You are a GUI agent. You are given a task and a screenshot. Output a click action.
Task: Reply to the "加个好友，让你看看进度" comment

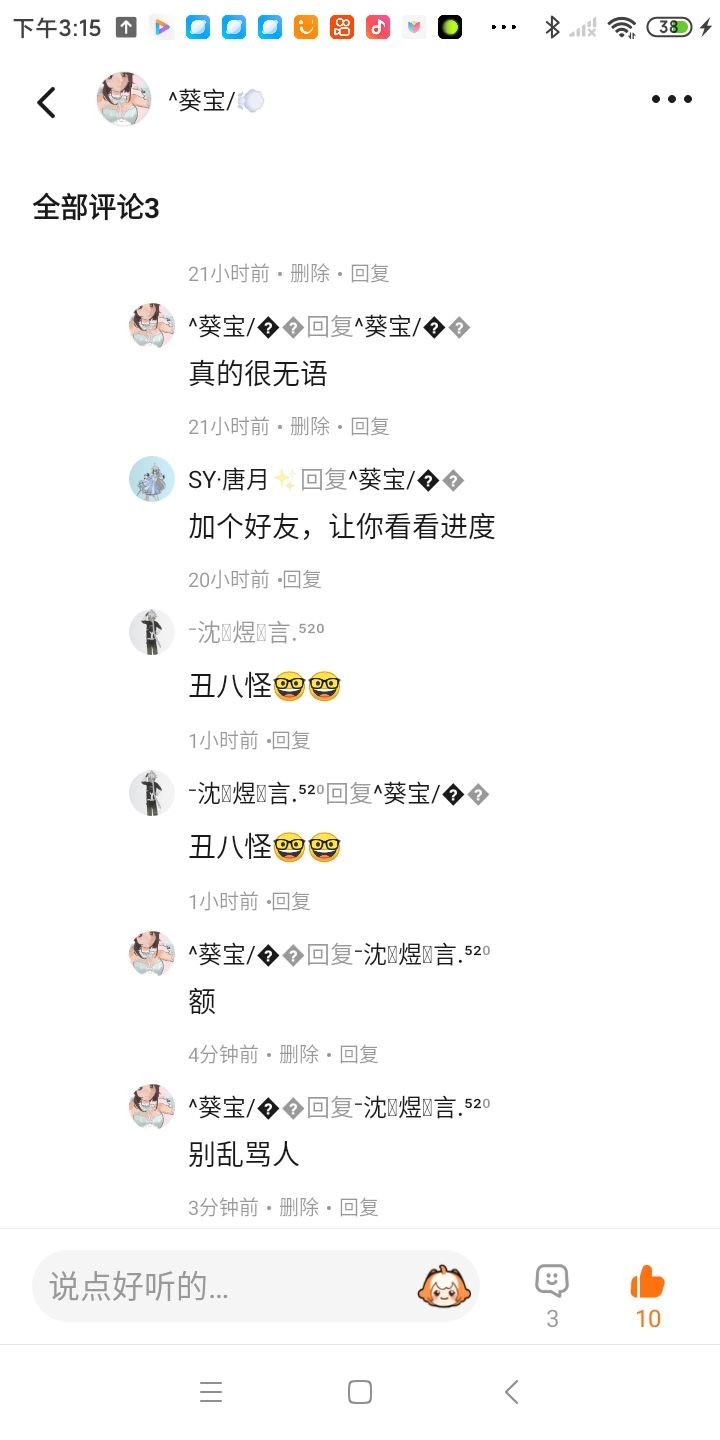[302, 580]
